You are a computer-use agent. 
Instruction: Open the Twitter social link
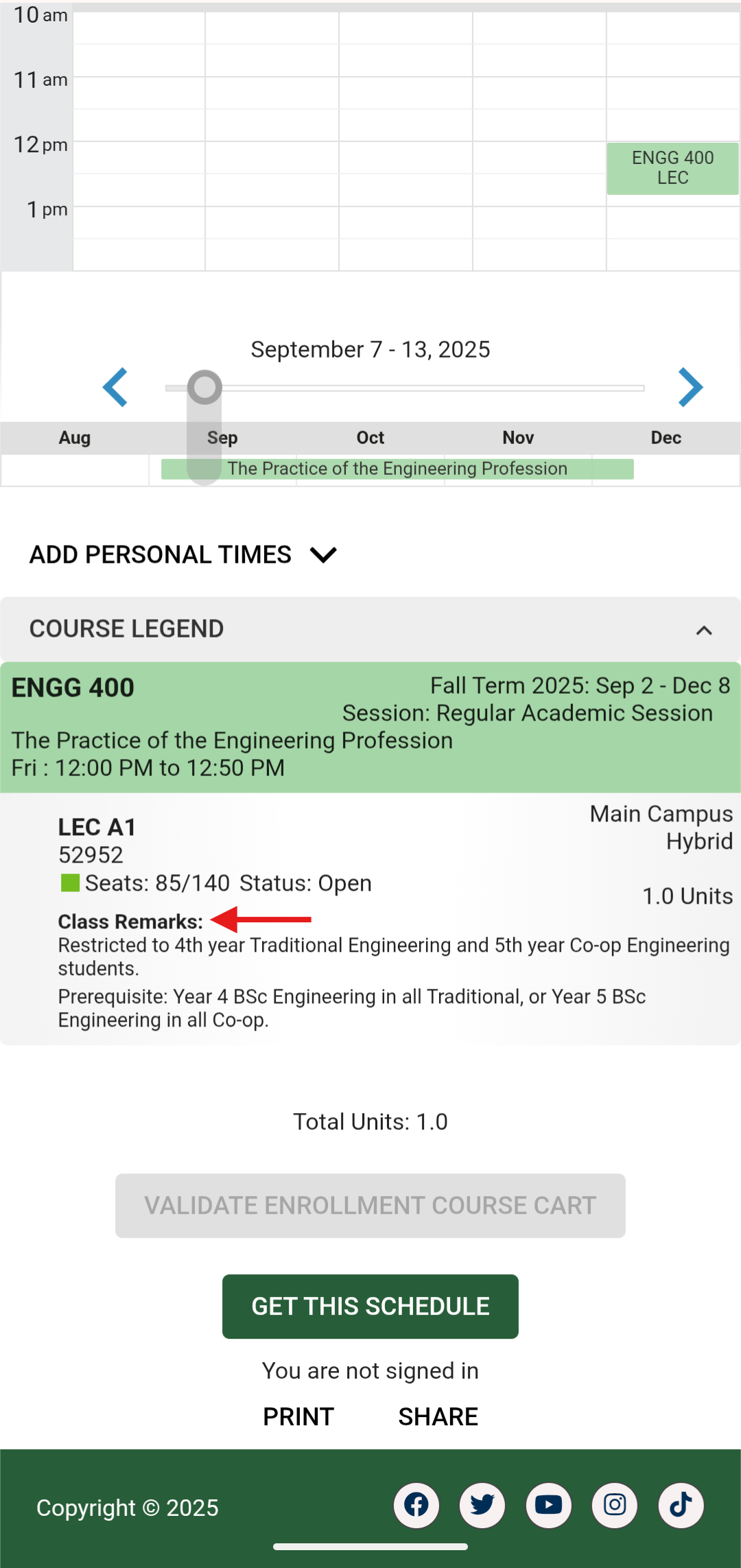[x=482, y=1506]
